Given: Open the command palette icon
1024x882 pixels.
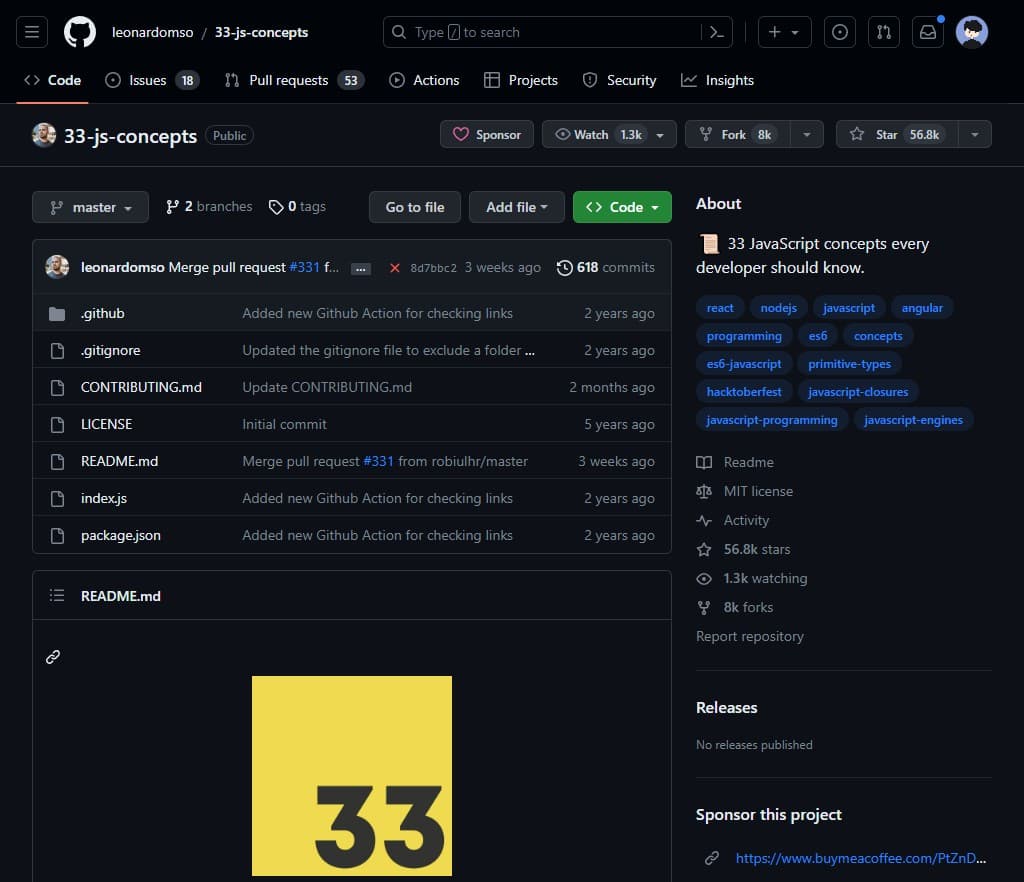Looking at the screenshot, I should click(716, 32).
